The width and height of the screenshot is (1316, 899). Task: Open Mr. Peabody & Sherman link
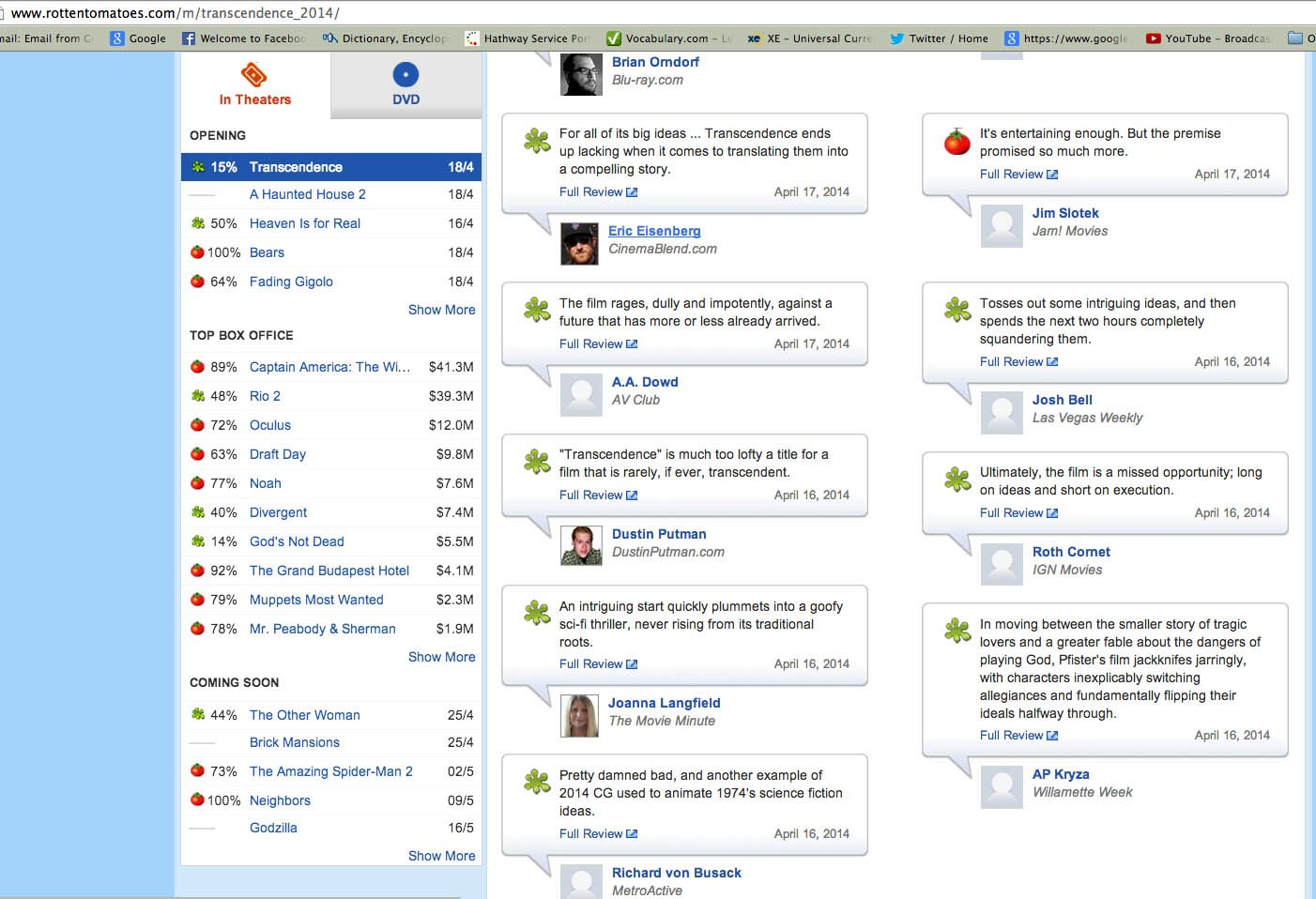(323, 629)
